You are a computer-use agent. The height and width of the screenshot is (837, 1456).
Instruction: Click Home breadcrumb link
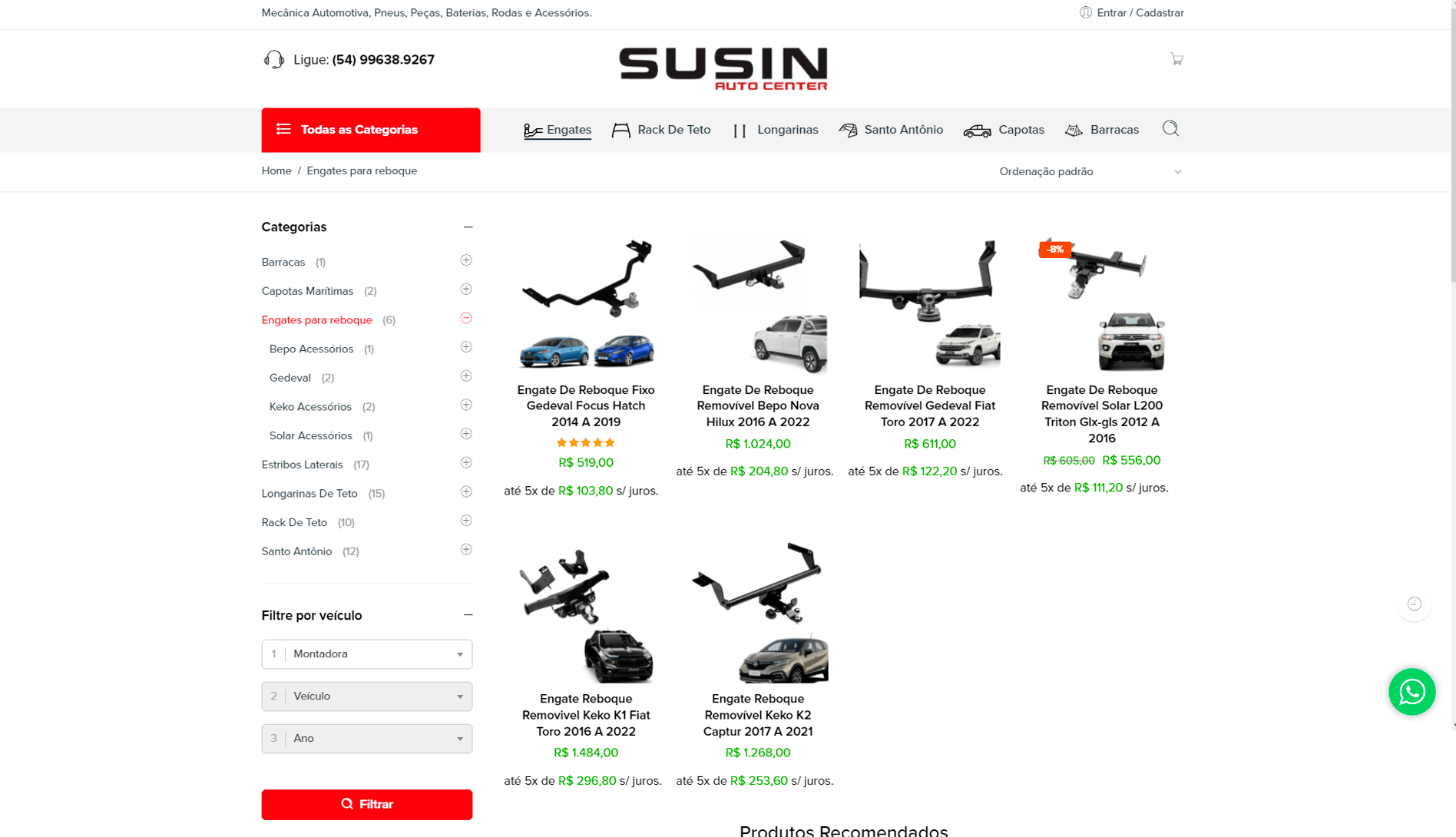pyautogui.click(x=276, y=171)
